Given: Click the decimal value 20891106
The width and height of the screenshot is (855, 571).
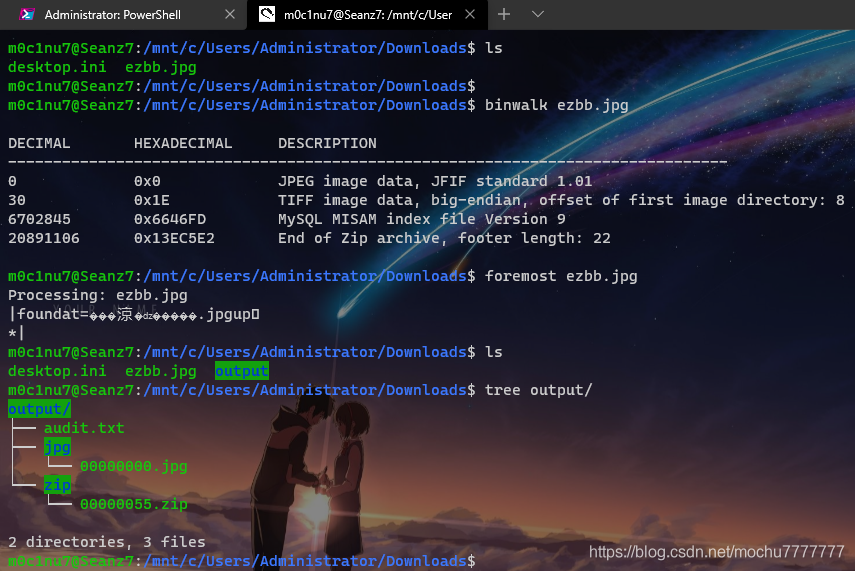Looking at the screenshot, I should 44,238.
